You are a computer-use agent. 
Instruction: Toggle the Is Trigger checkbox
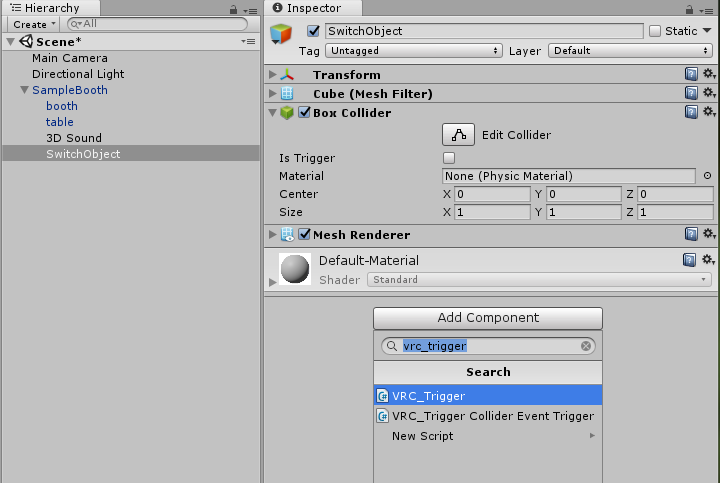pos(449,158)
